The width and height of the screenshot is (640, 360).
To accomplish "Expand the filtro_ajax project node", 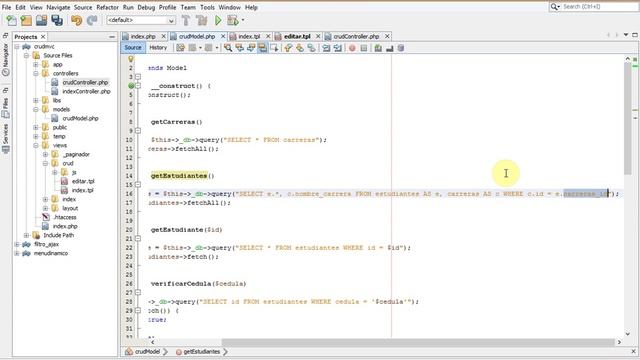I will tap(17, 244).
